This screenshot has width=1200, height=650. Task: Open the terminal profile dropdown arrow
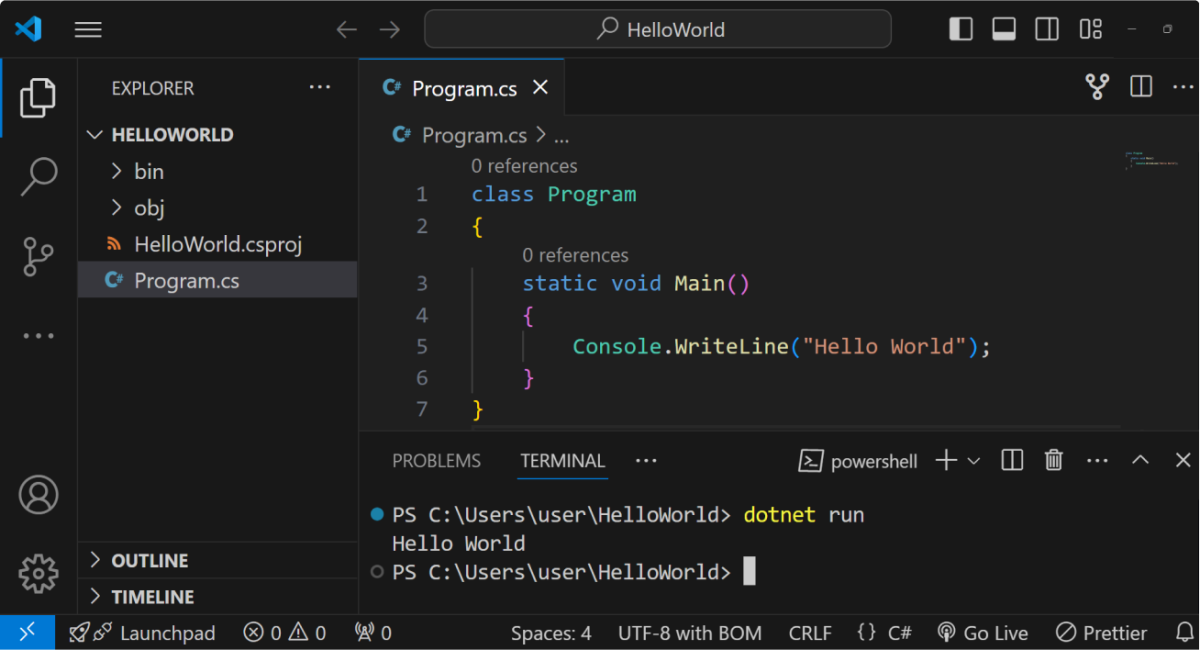(x=971, y=460)
